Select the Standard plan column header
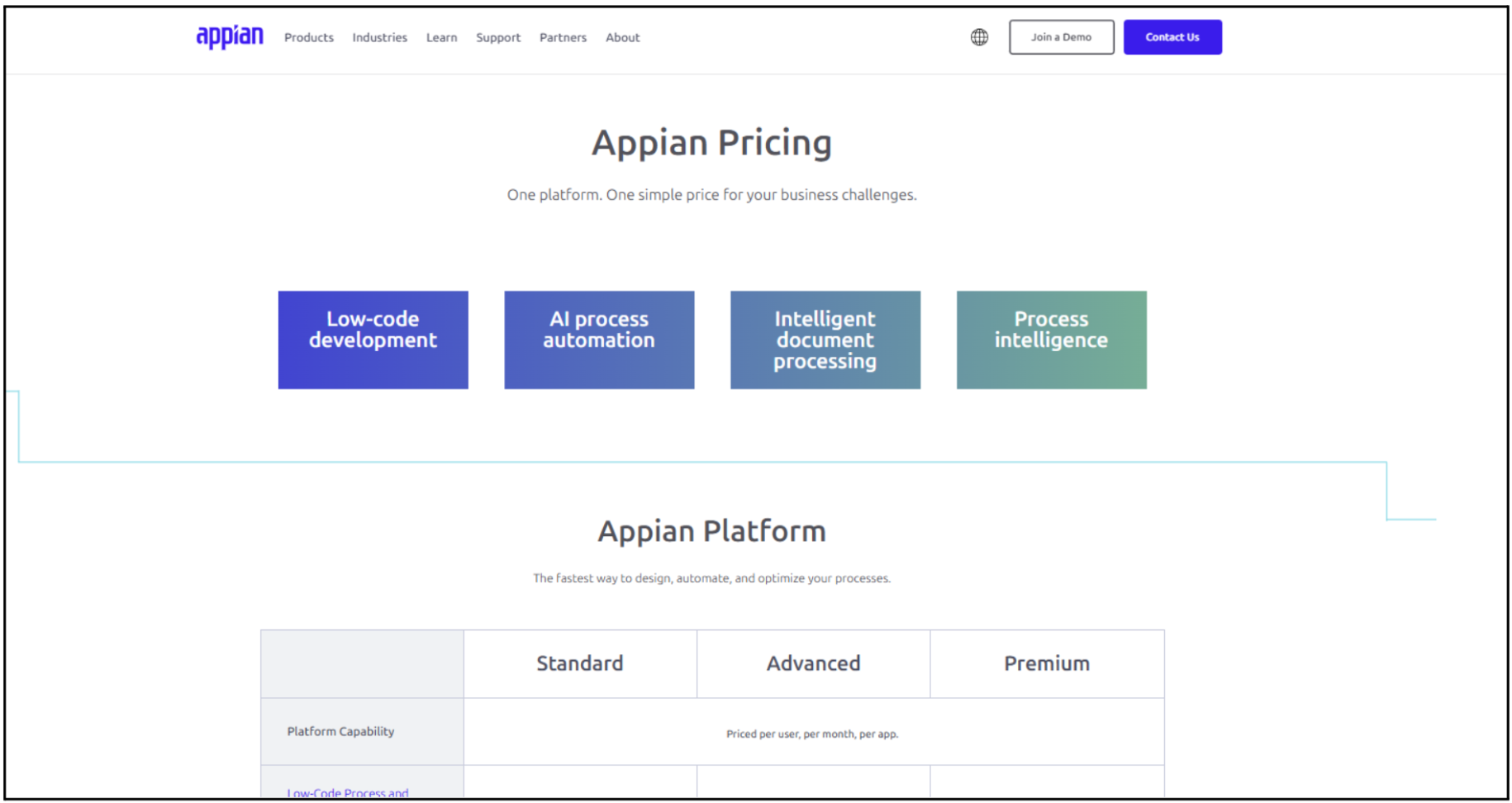The width and height of the screenshot is (1512, 803). tap(579, 663)
